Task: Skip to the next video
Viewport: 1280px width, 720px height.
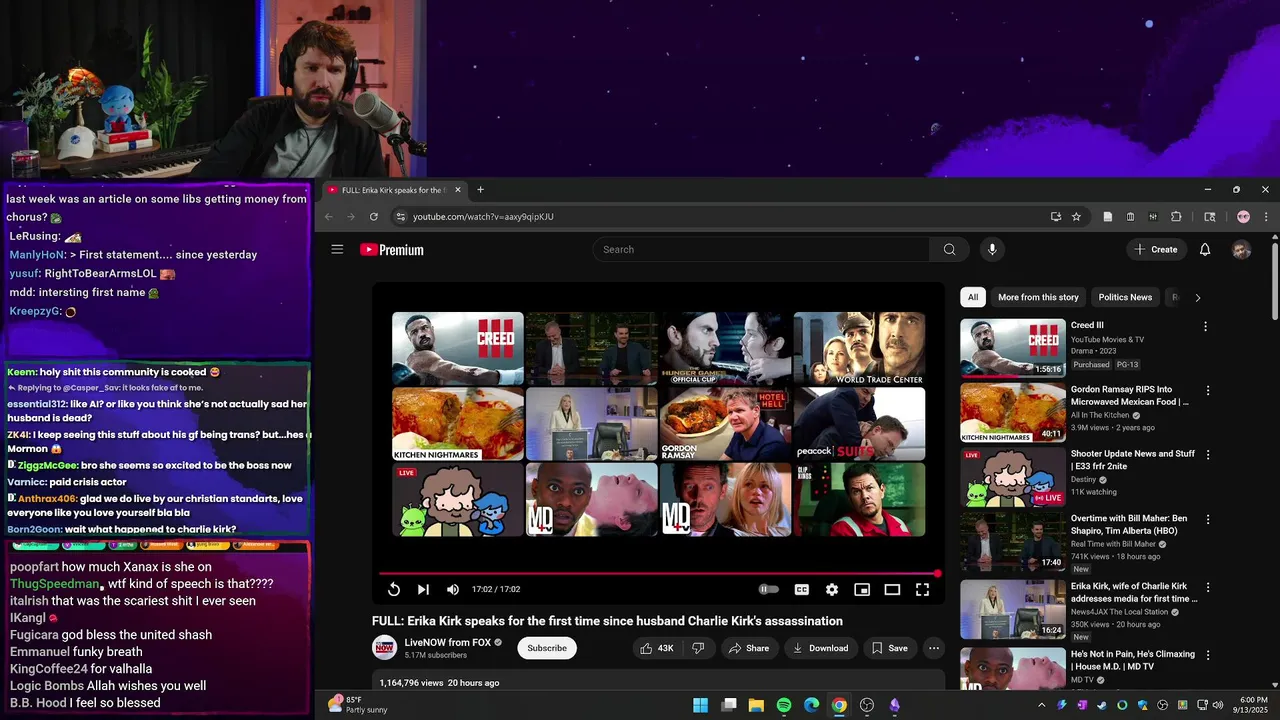Action: click(423, 590)
